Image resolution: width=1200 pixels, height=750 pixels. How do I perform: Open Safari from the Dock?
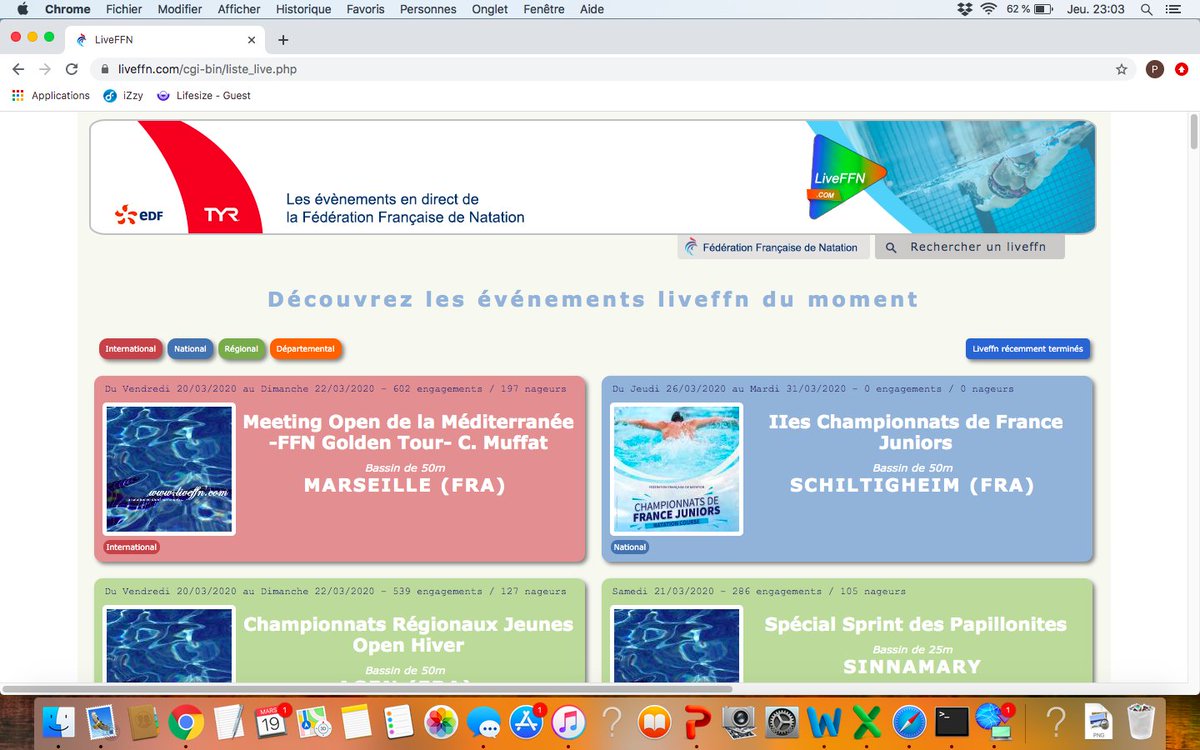(910, 721)
